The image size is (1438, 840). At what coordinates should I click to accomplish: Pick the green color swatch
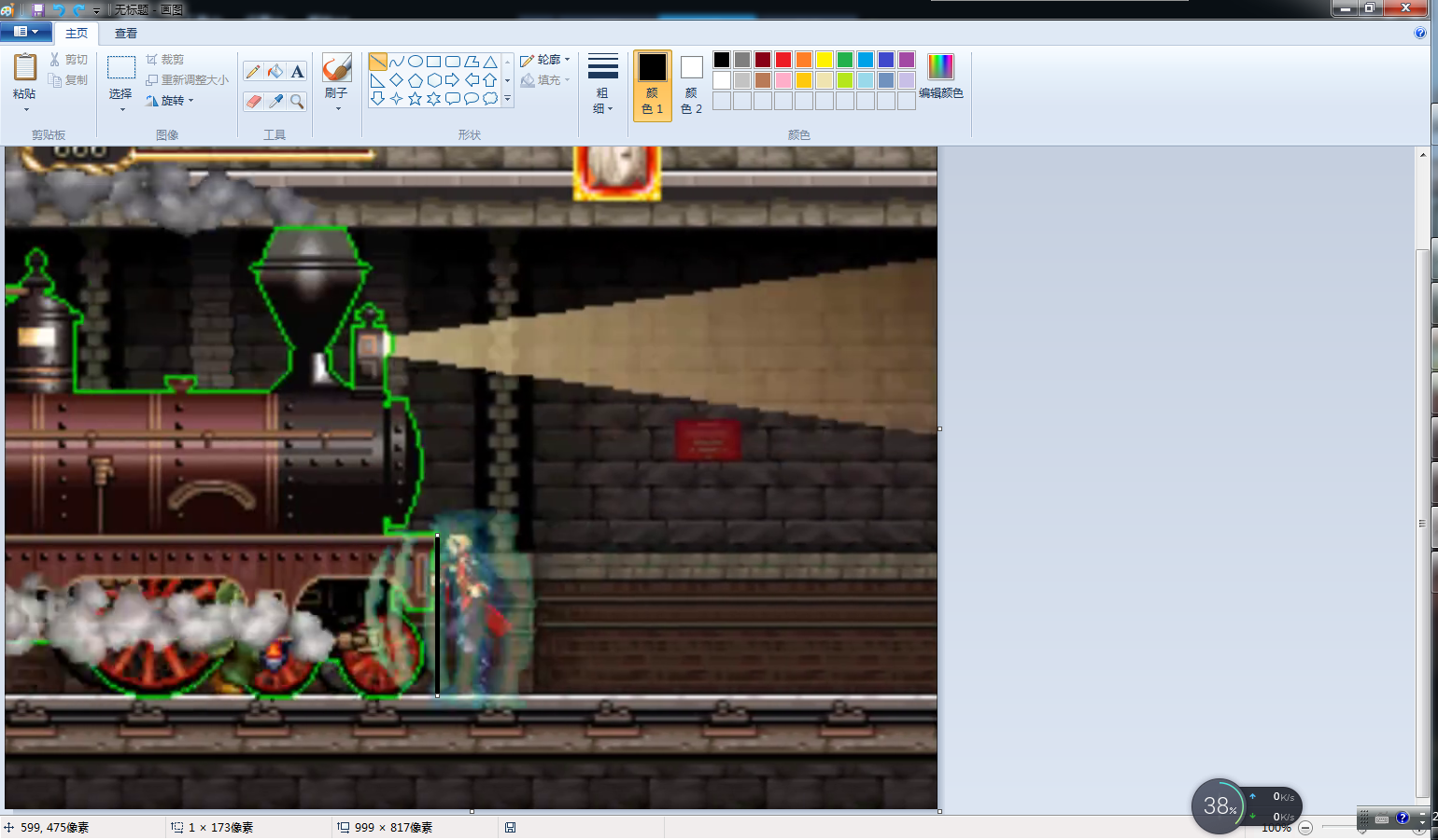[845, 60]
